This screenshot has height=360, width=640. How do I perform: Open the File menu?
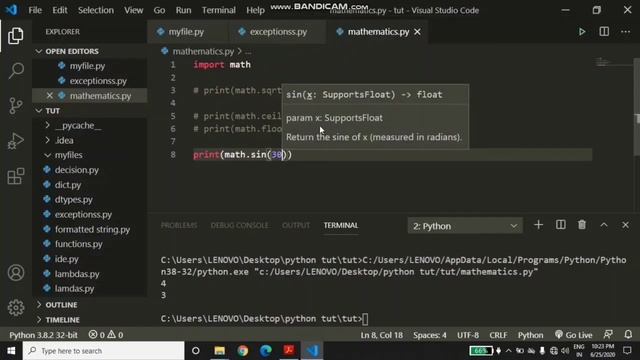(x=35, y=10)
